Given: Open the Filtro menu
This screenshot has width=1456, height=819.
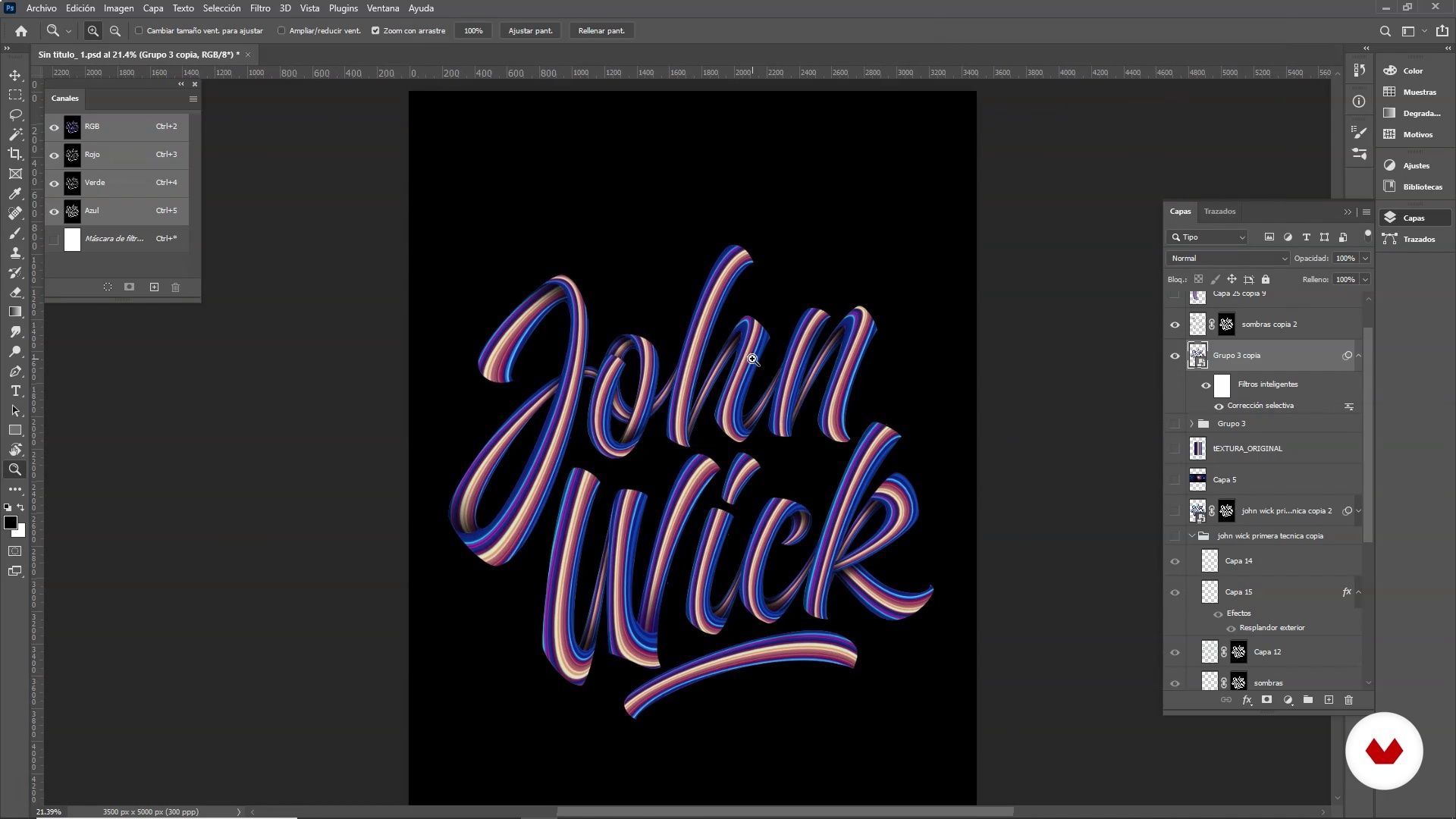Looking at the screenshot, I should pos(260,8).
